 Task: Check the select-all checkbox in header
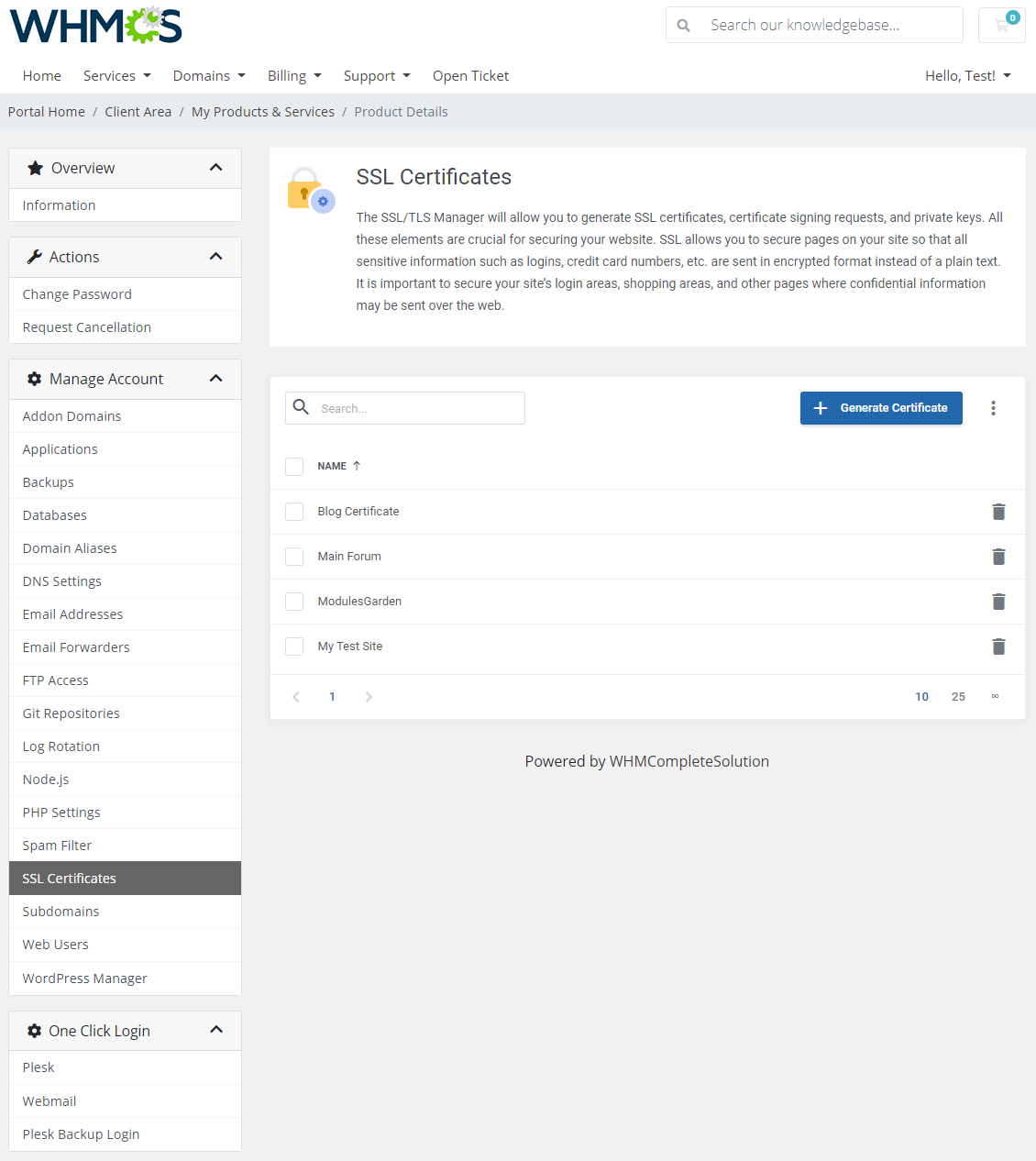(294, 467)
